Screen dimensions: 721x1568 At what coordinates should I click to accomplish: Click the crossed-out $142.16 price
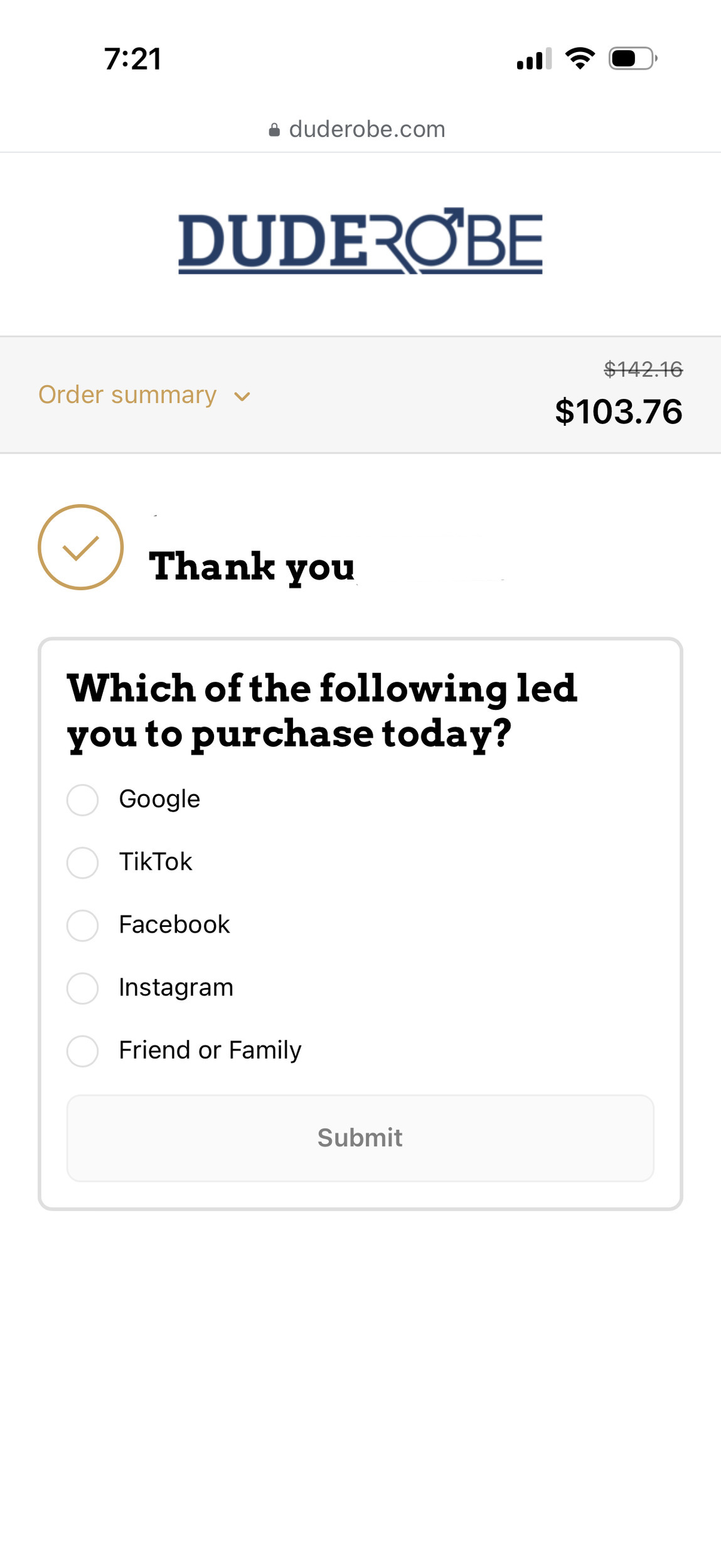point(643,369)
